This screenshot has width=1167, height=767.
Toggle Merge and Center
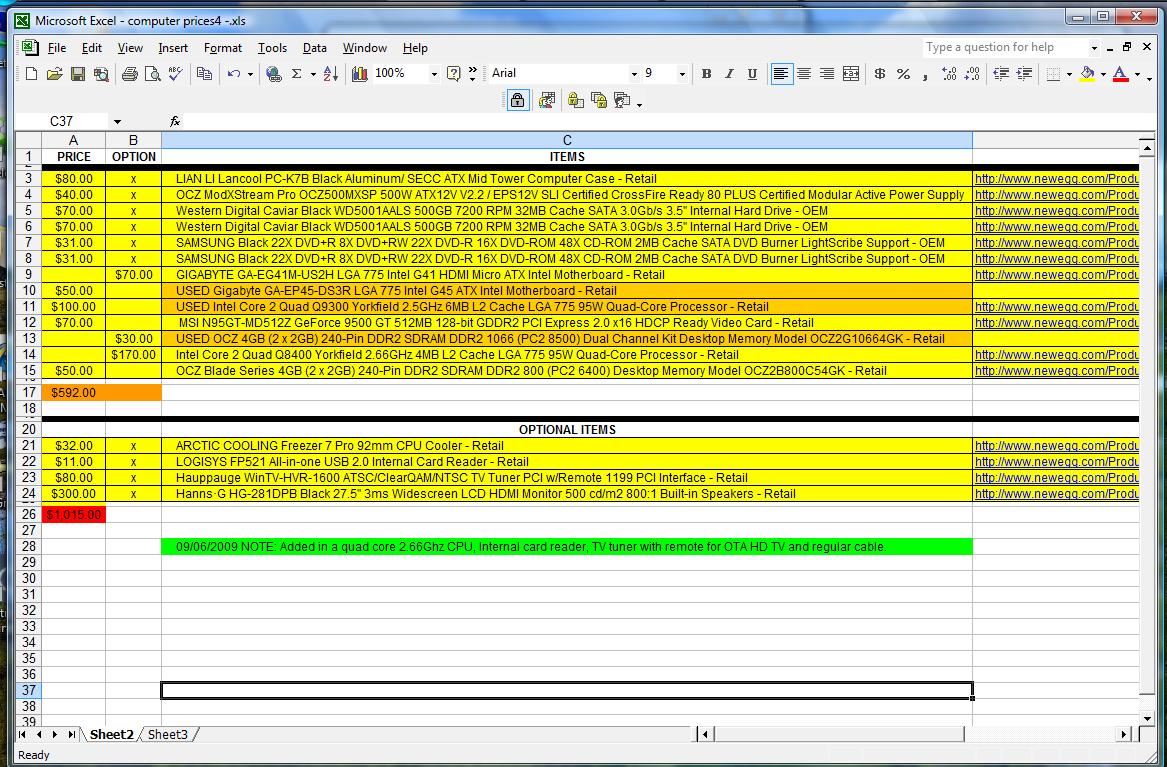click(851, 74)
